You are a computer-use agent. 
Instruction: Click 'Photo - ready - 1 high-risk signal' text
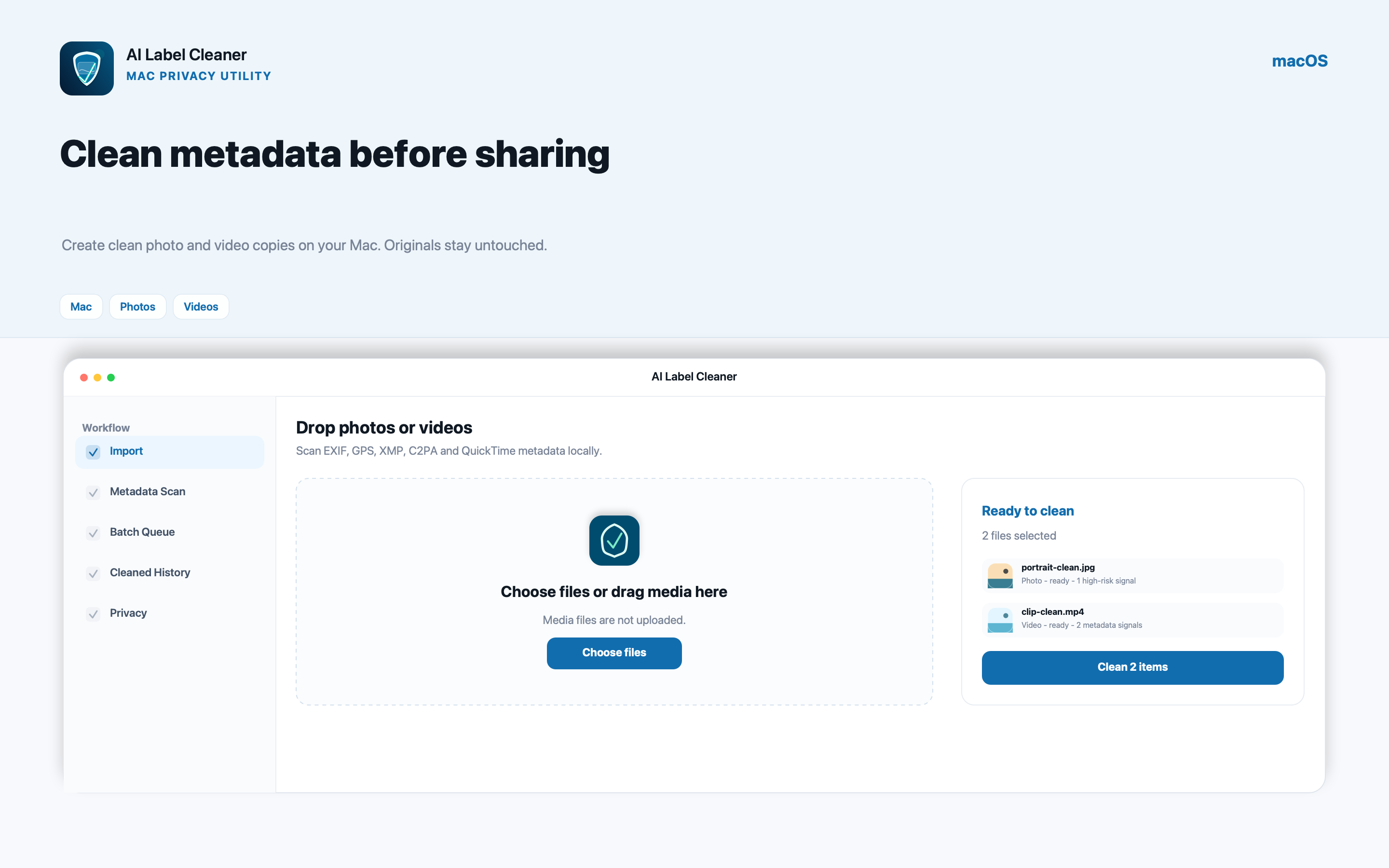[1078, 581]
